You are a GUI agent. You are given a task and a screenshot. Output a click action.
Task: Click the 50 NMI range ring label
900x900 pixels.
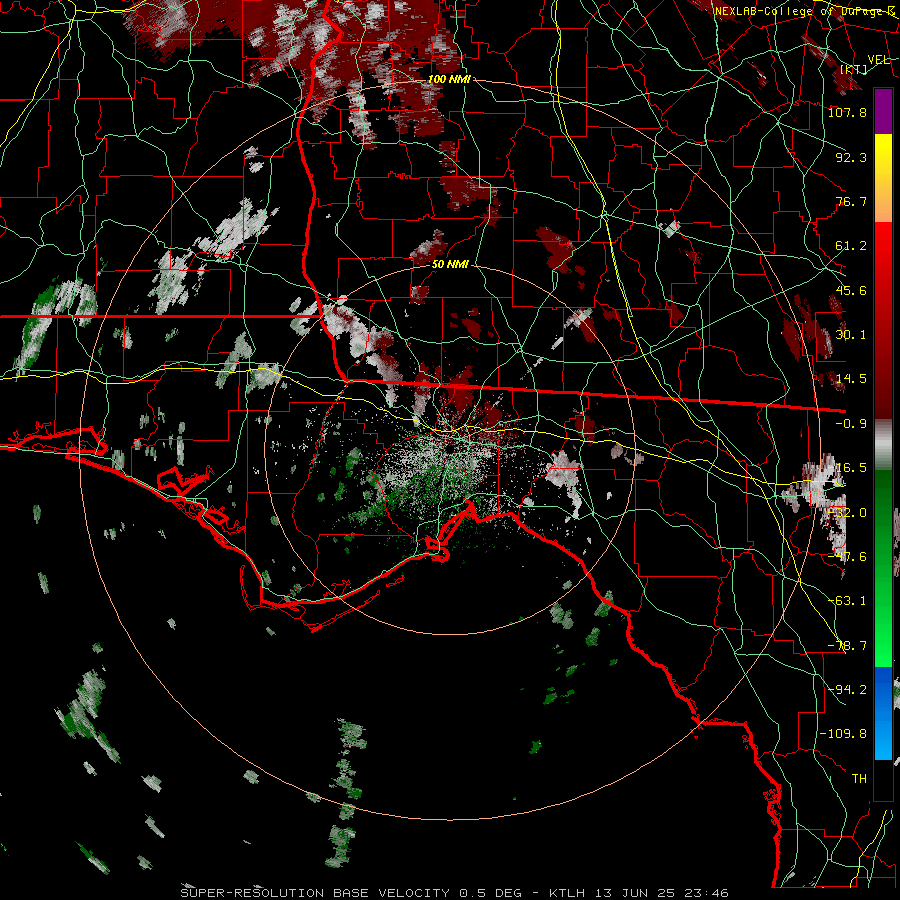[x=450, y=265]
